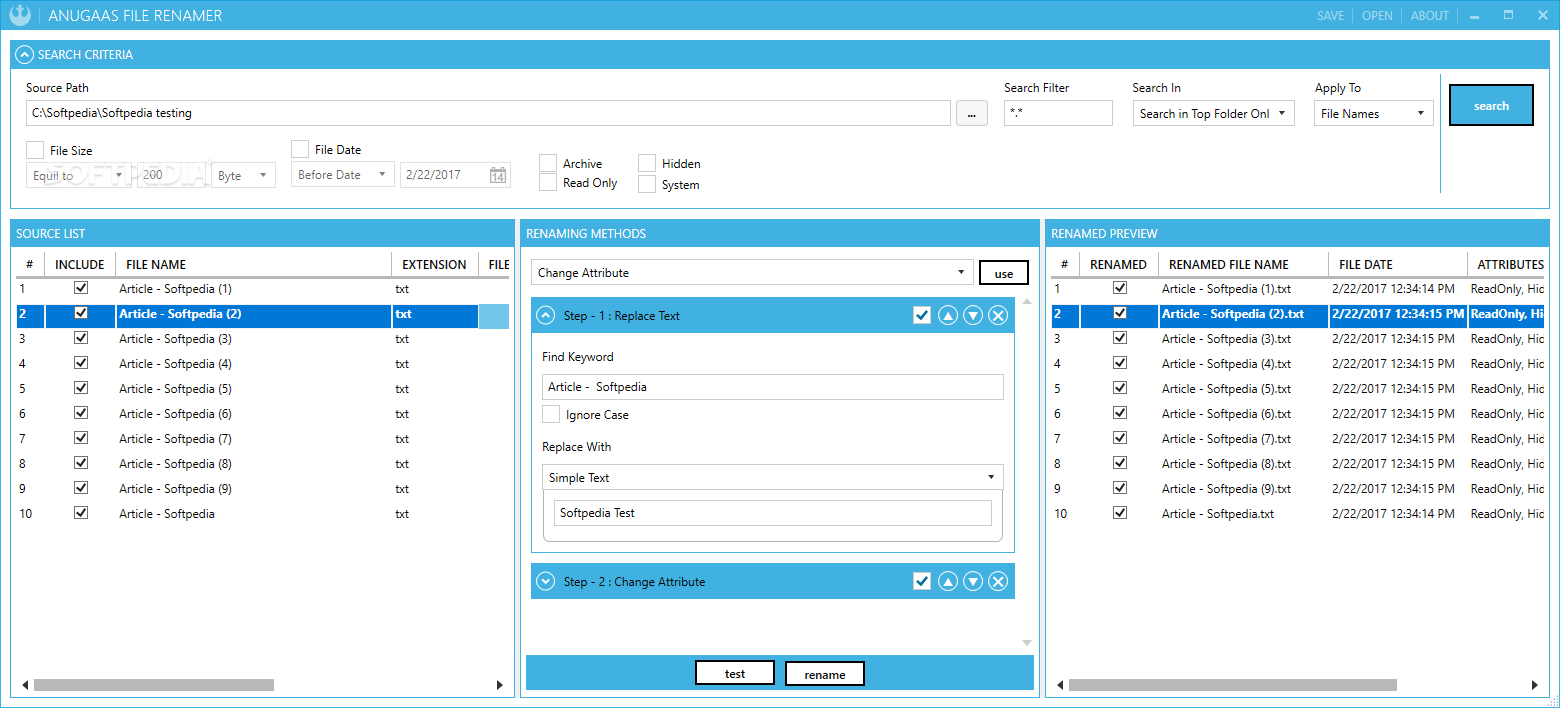Enable the File Size filter checkbox
1560x708 pixels.
pos(35,150)
